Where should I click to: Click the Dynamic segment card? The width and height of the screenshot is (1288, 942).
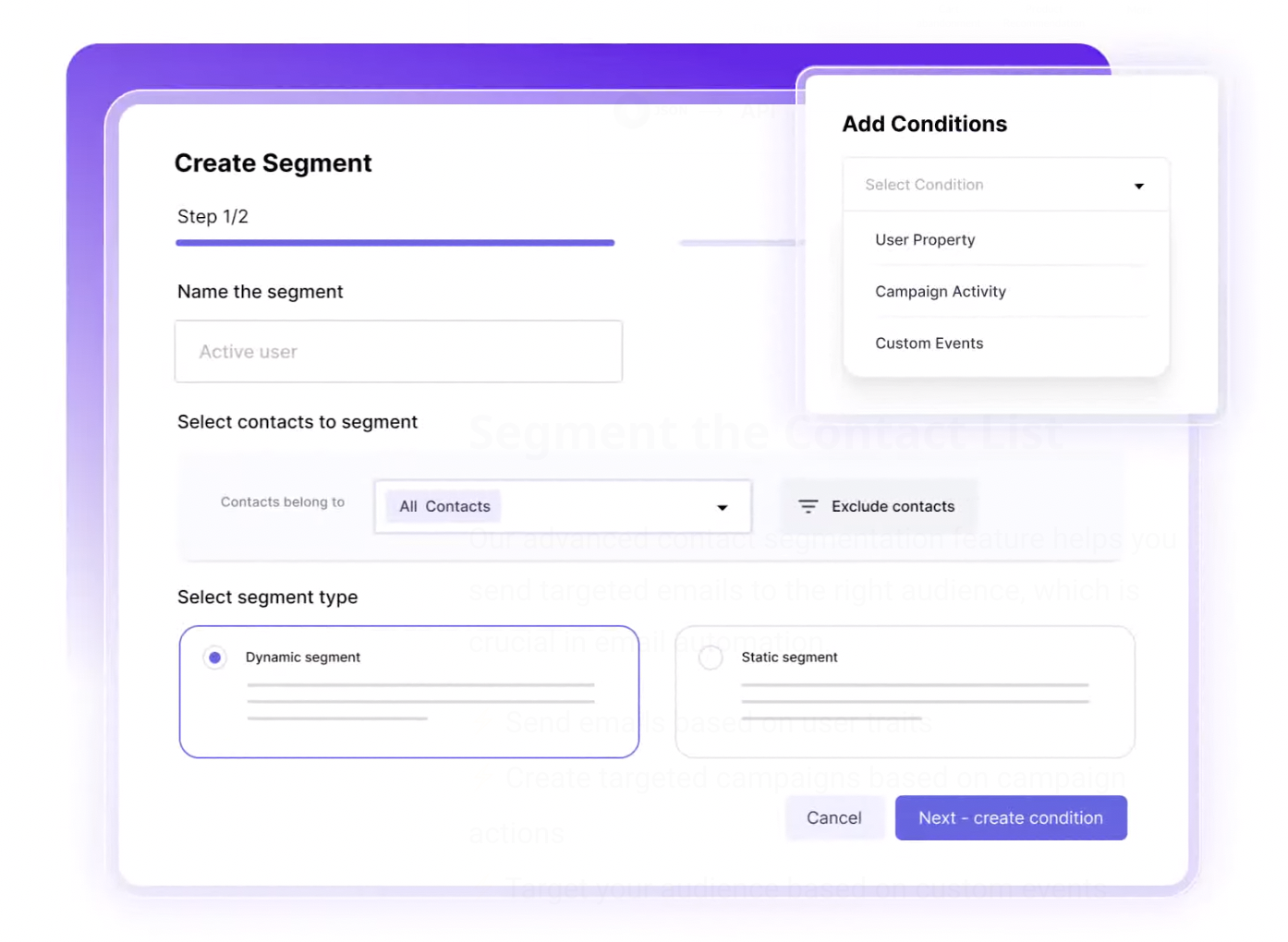410,692
